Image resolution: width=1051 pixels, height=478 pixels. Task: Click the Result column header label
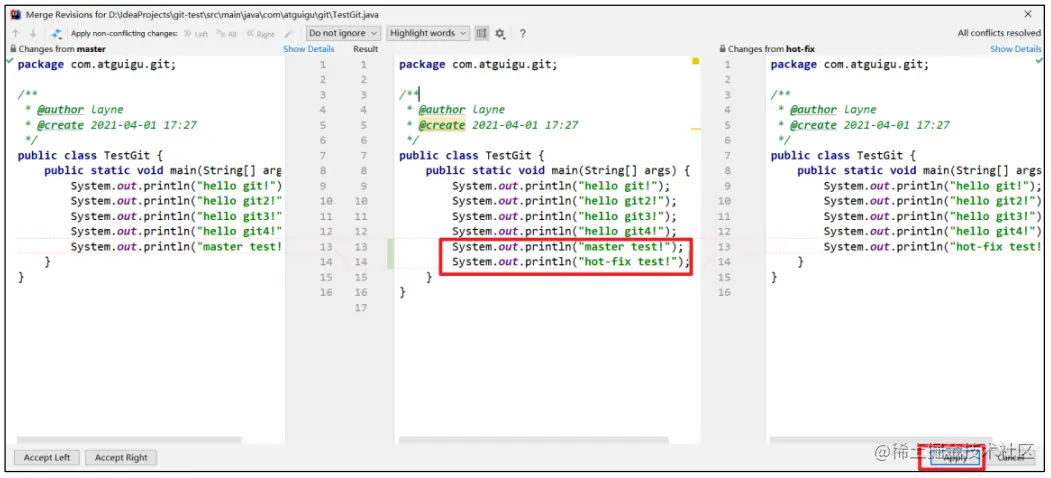(366, 49)
